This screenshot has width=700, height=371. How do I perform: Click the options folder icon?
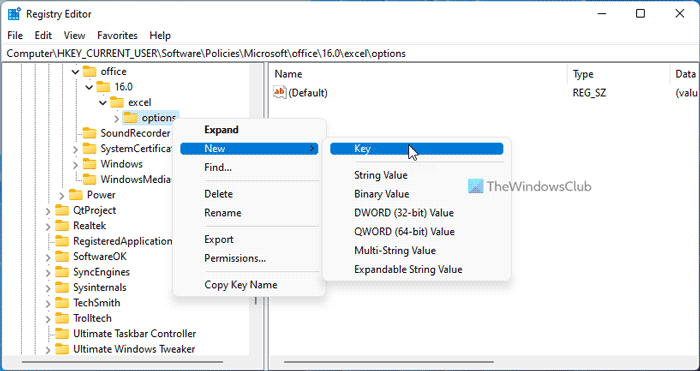point(130,118)
